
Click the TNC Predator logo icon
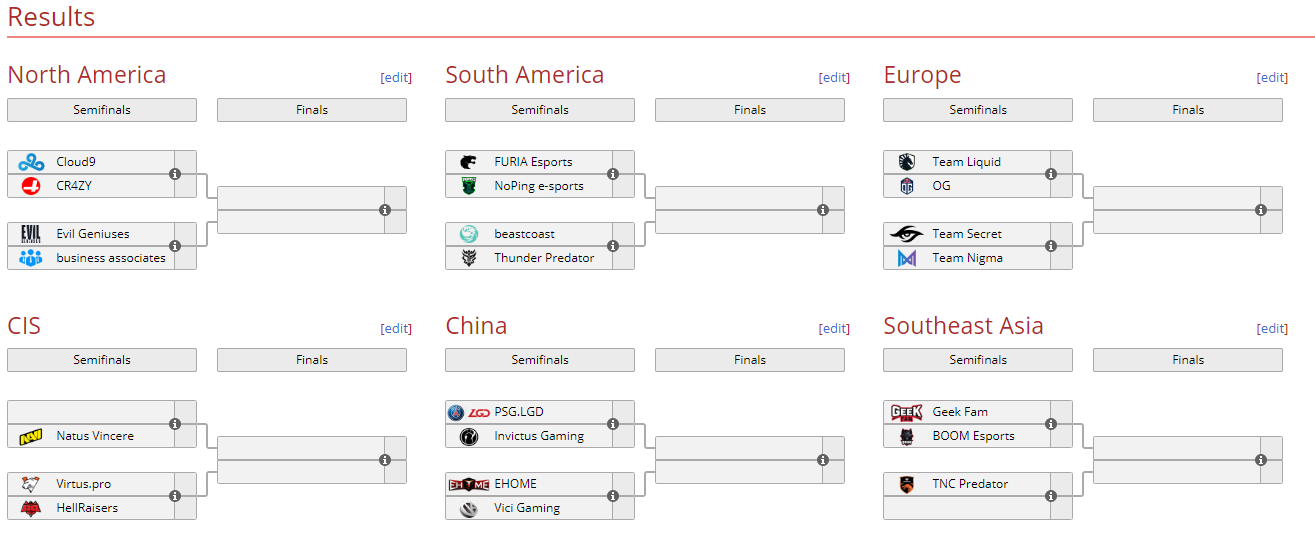(907, 484)
